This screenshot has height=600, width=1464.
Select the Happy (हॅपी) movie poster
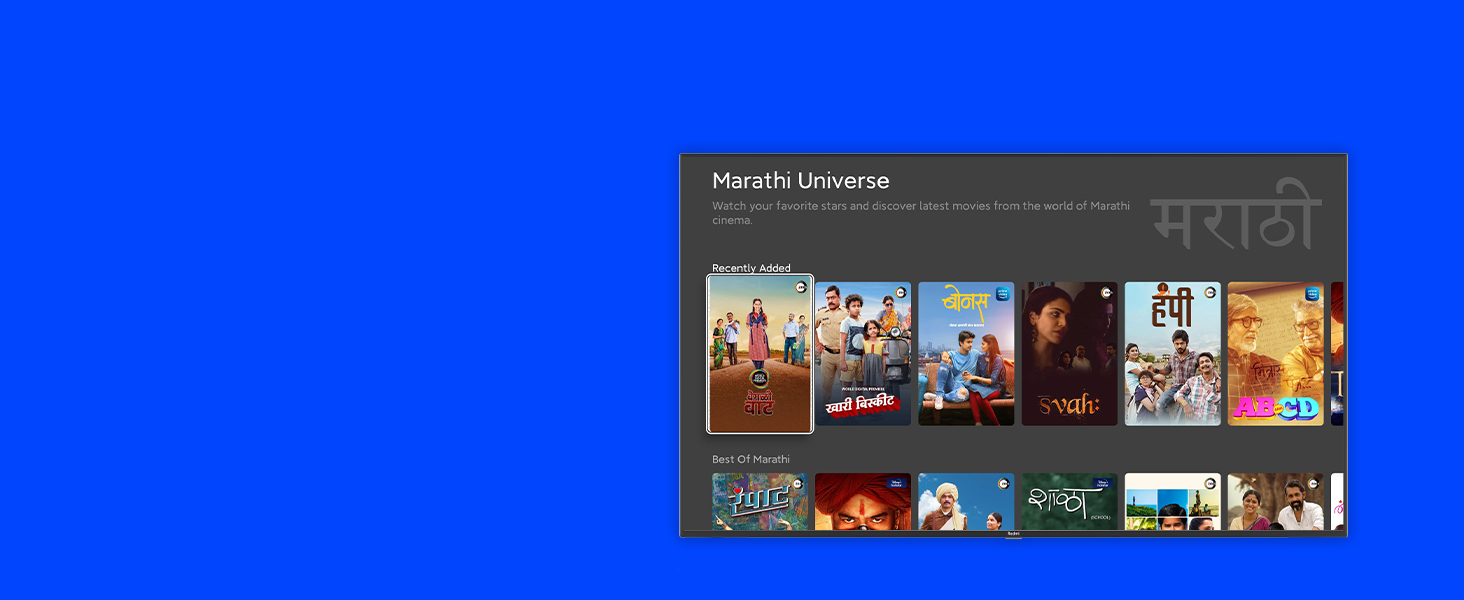(1172, 354)
